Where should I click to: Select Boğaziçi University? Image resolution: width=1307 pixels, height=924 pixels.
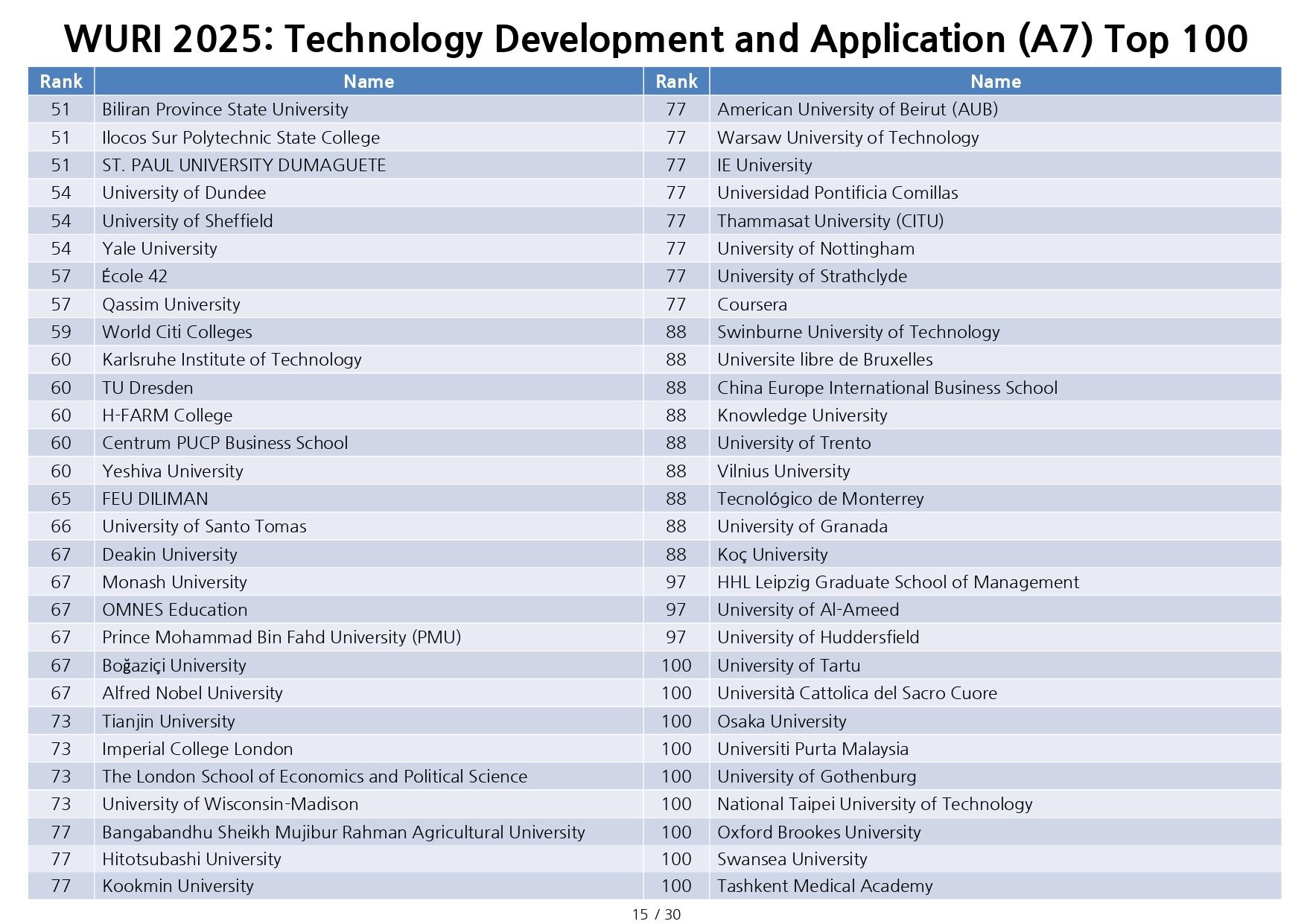pos(174,666)
